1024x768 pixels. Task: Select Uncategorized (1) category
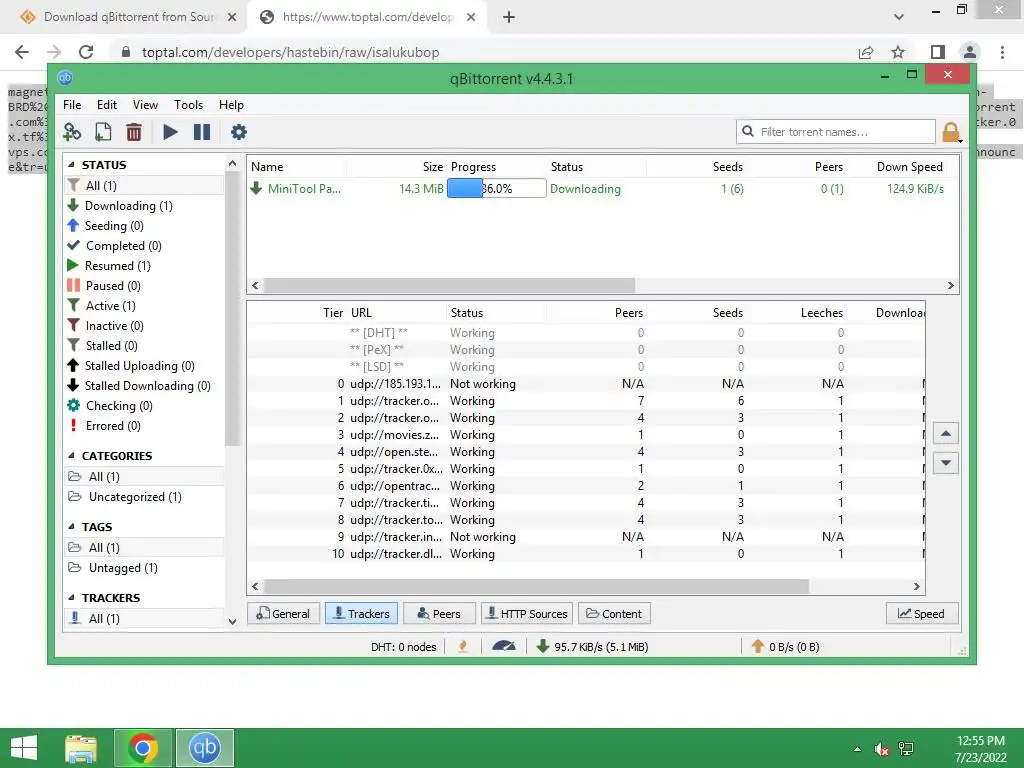click(135, 497)
